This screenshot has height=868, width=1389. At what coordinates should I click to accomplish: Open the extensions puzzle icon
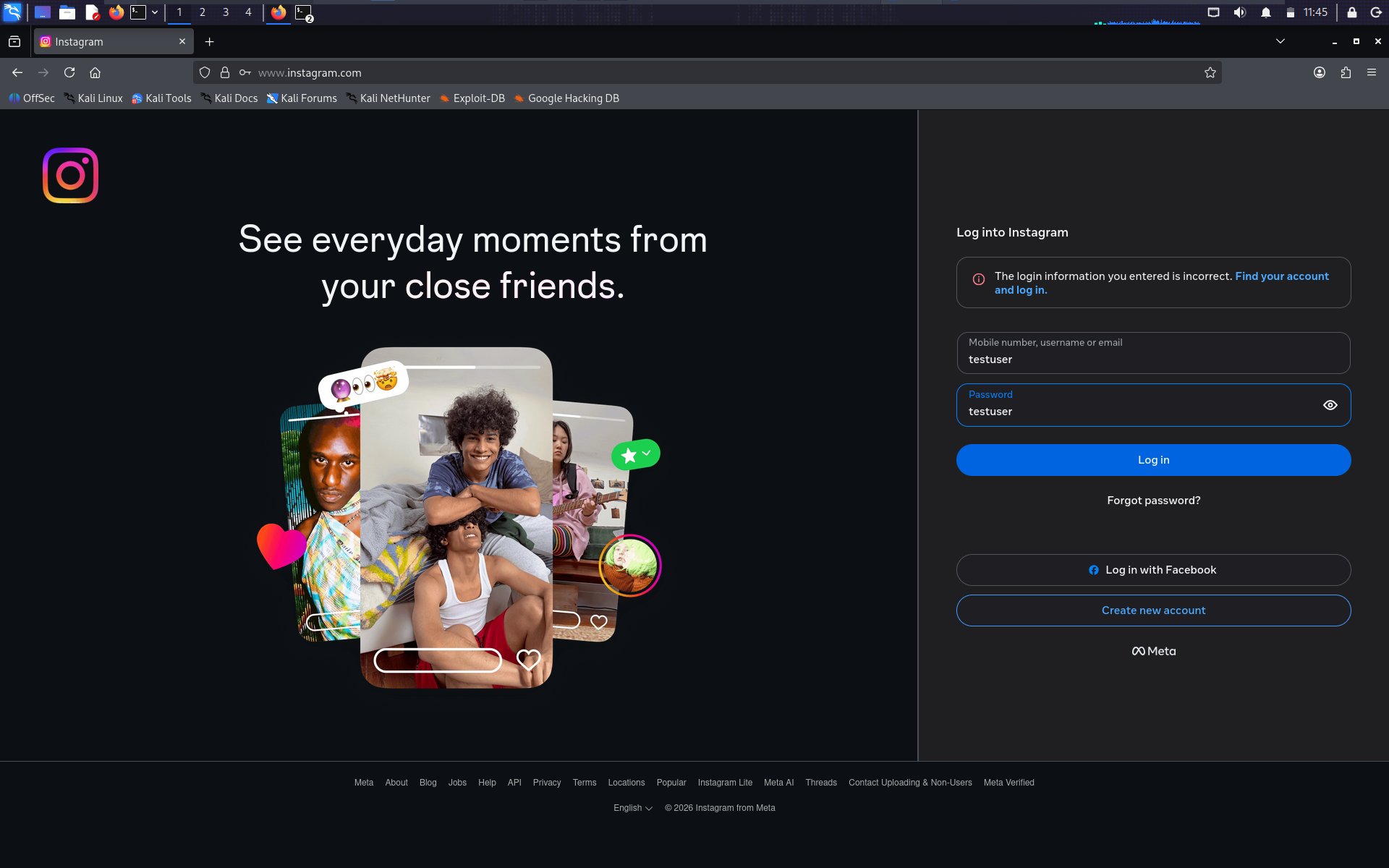(1346, 72)
